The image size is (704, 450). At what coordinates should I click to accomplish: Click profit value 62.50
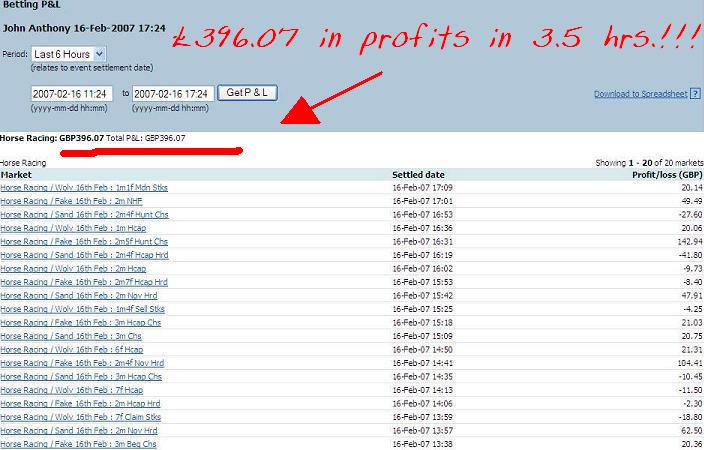pos(692,430)
